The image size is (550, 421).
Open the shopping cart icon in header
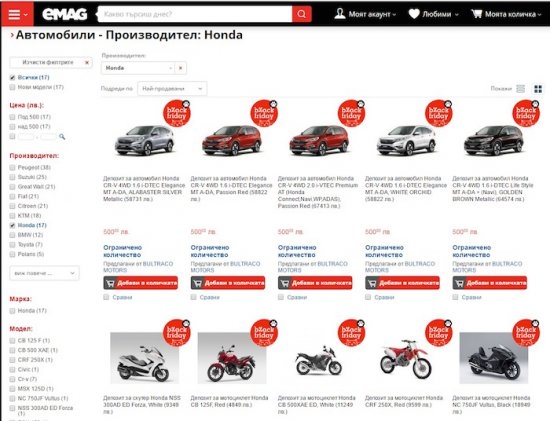[x=476, y=14]
